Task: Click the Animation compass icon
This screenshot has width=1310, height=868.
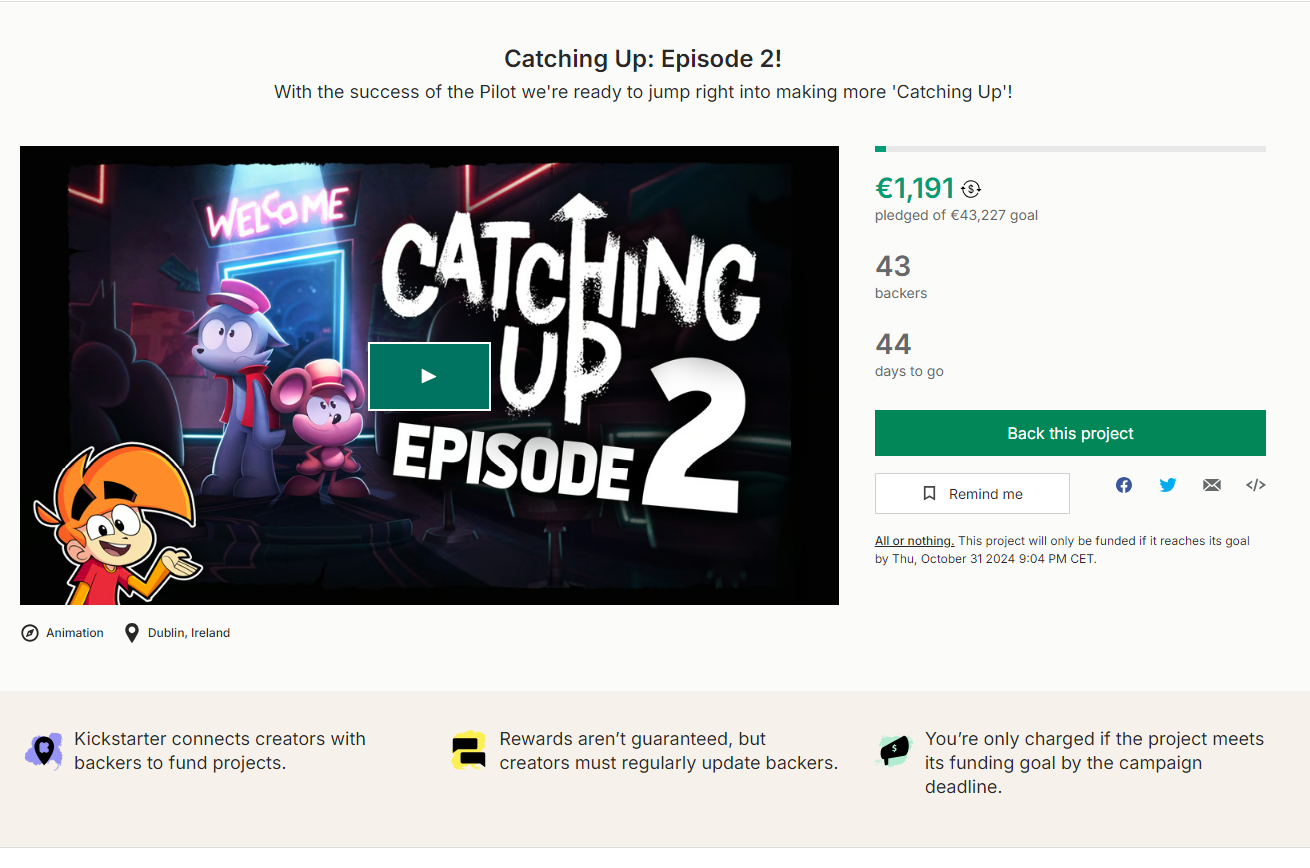Action: (x=30, y=633)
